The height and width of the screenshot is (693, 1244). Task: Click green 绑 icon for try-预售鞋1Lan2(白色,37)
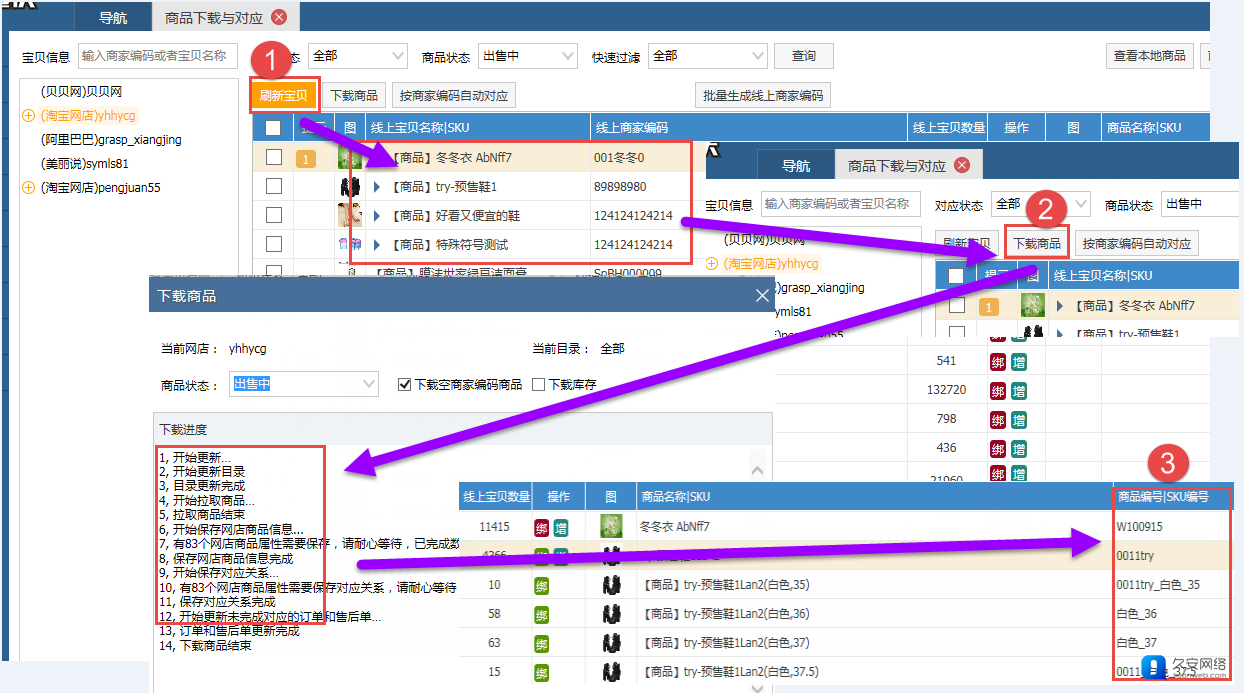[x=541, y=643]
